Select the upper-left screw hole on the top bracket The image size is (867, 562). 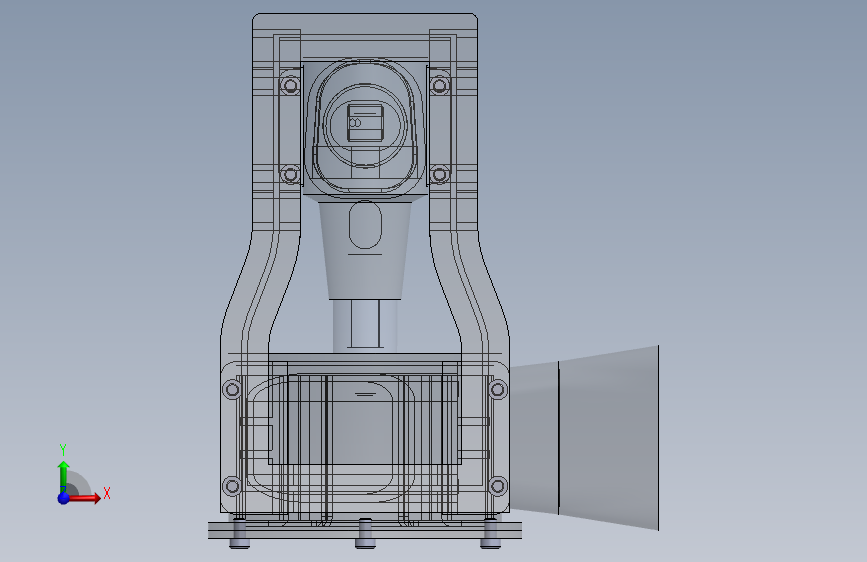[290, 86]
